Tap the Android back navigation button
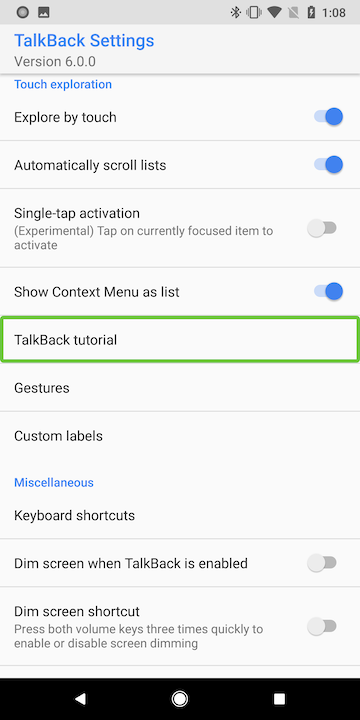 (80, 699)
